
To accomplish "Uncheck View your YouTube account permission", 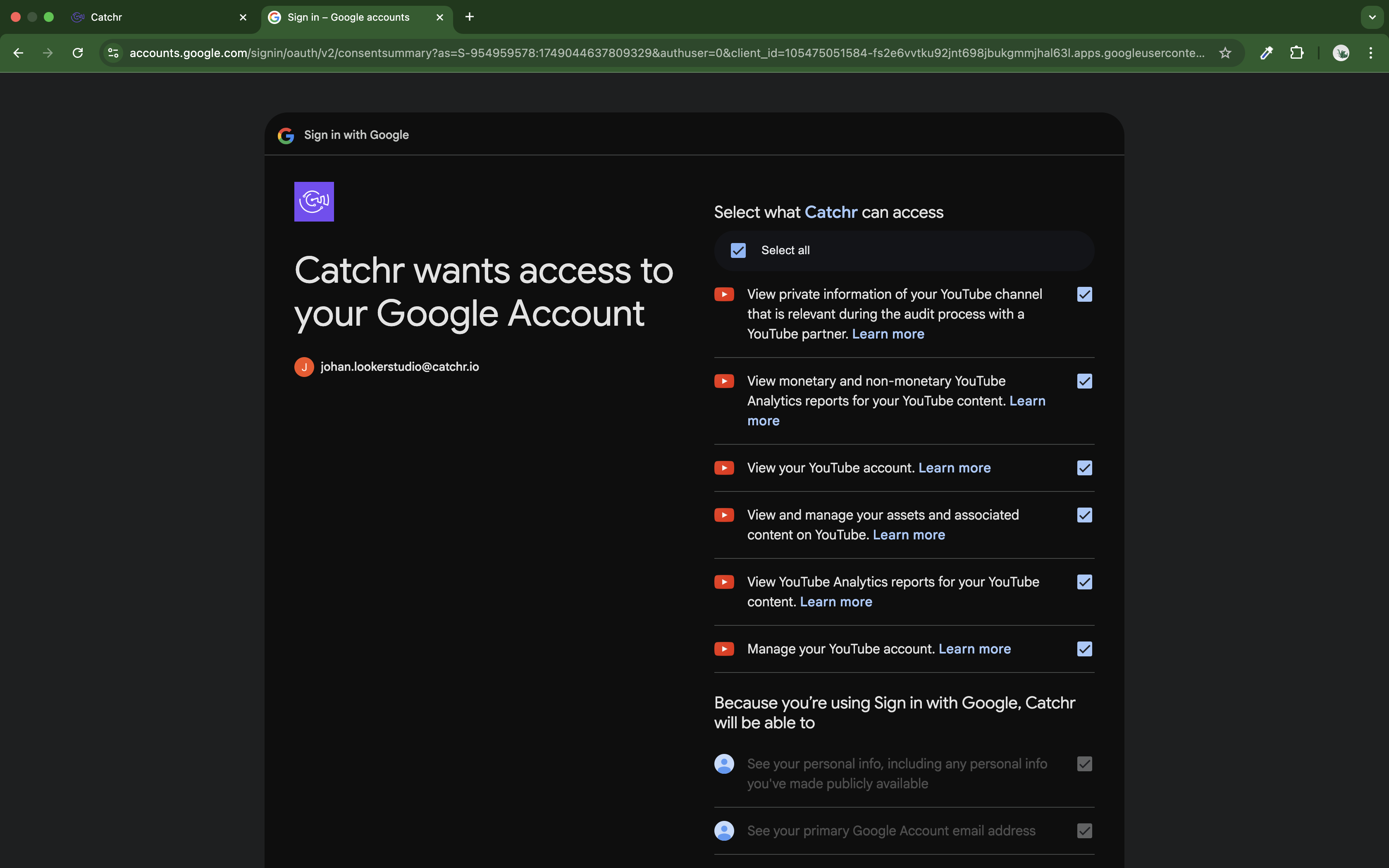I will (1085, 468).
